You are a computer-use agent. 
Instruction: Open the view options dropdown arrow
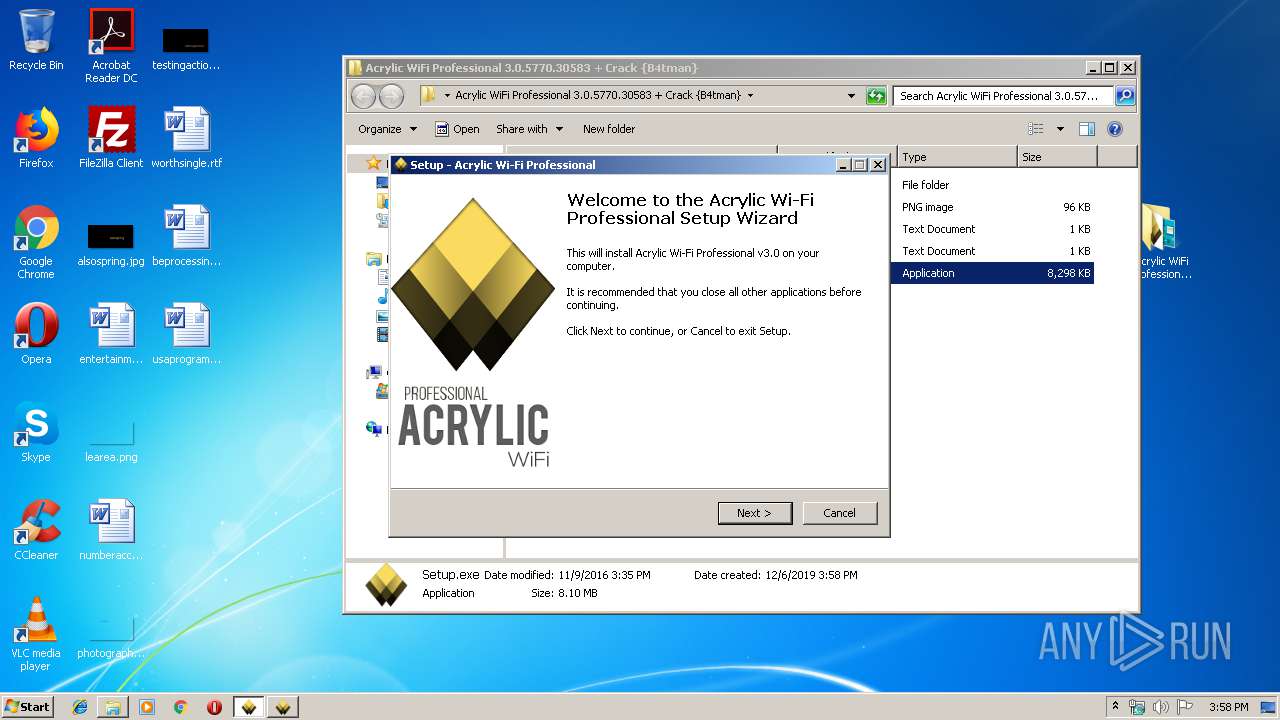pos(1060,129)
